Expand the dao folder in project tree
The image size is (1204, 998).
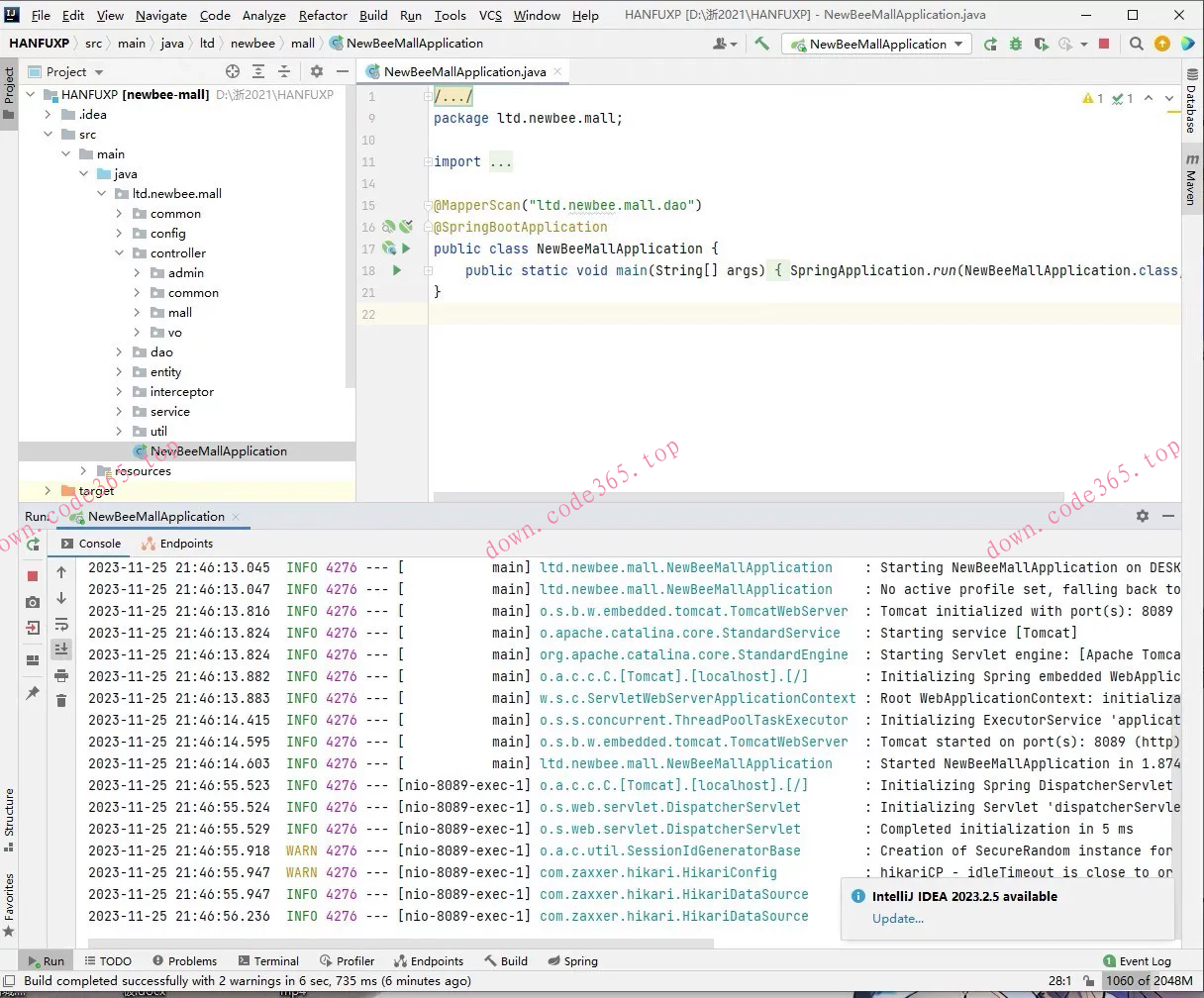tap(119, 352)
